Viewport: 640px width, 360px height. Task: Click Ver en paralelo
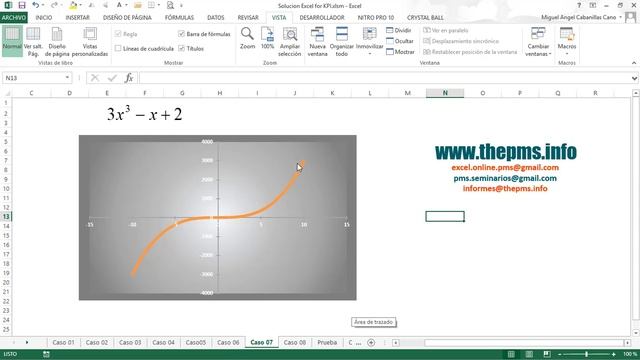(x=446, y=30)
